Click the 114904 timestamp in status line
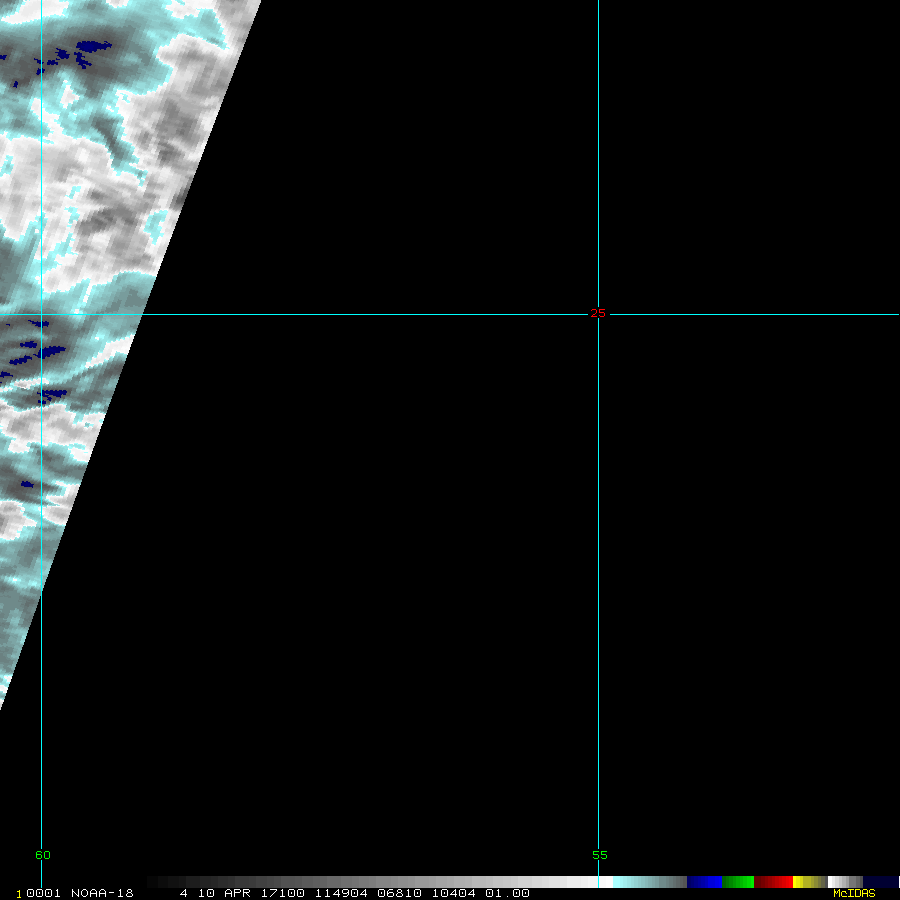 click(x=340, y=893)
